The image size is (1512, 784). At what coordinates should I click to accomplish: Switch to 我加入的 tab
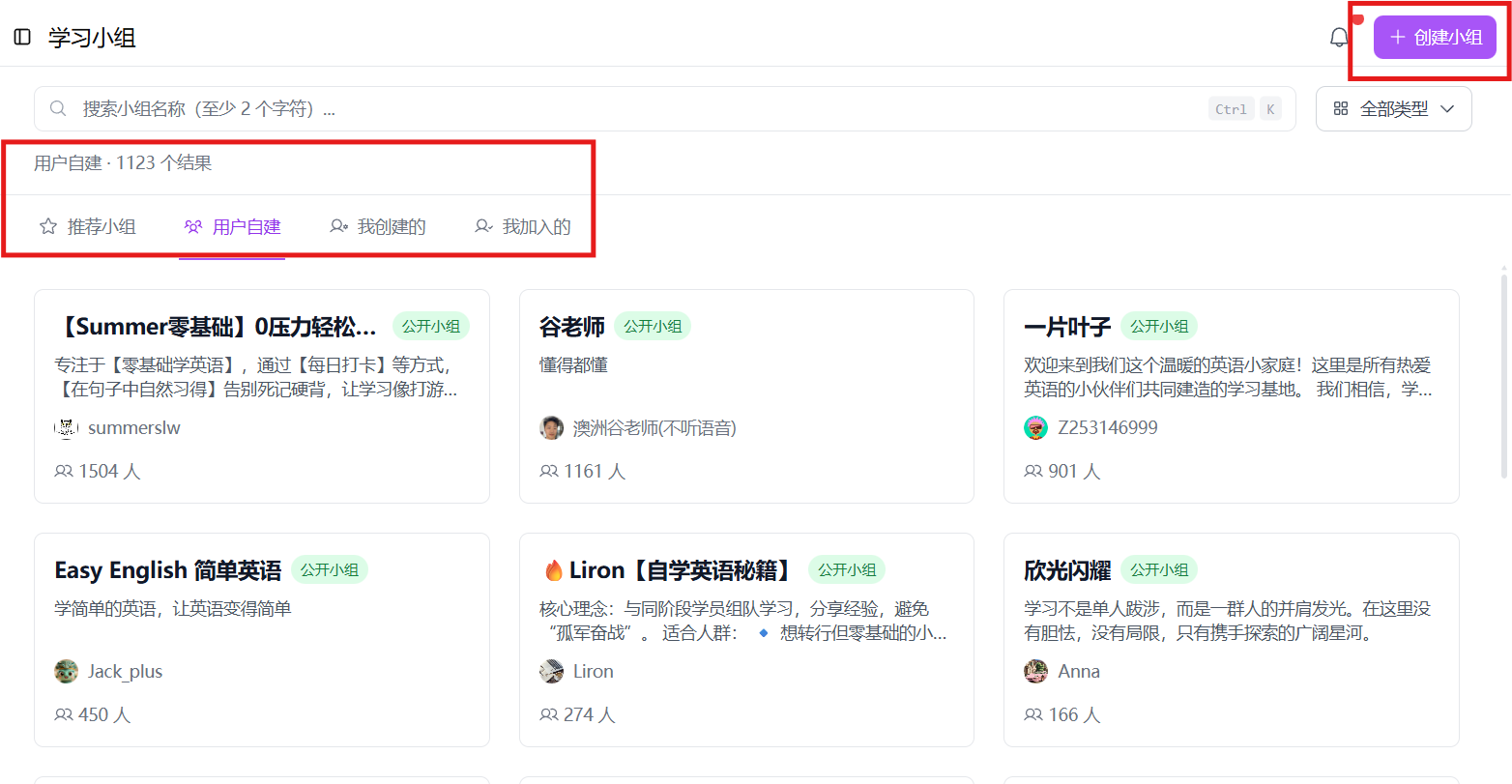pyautogui.click(x=523, y=227)
